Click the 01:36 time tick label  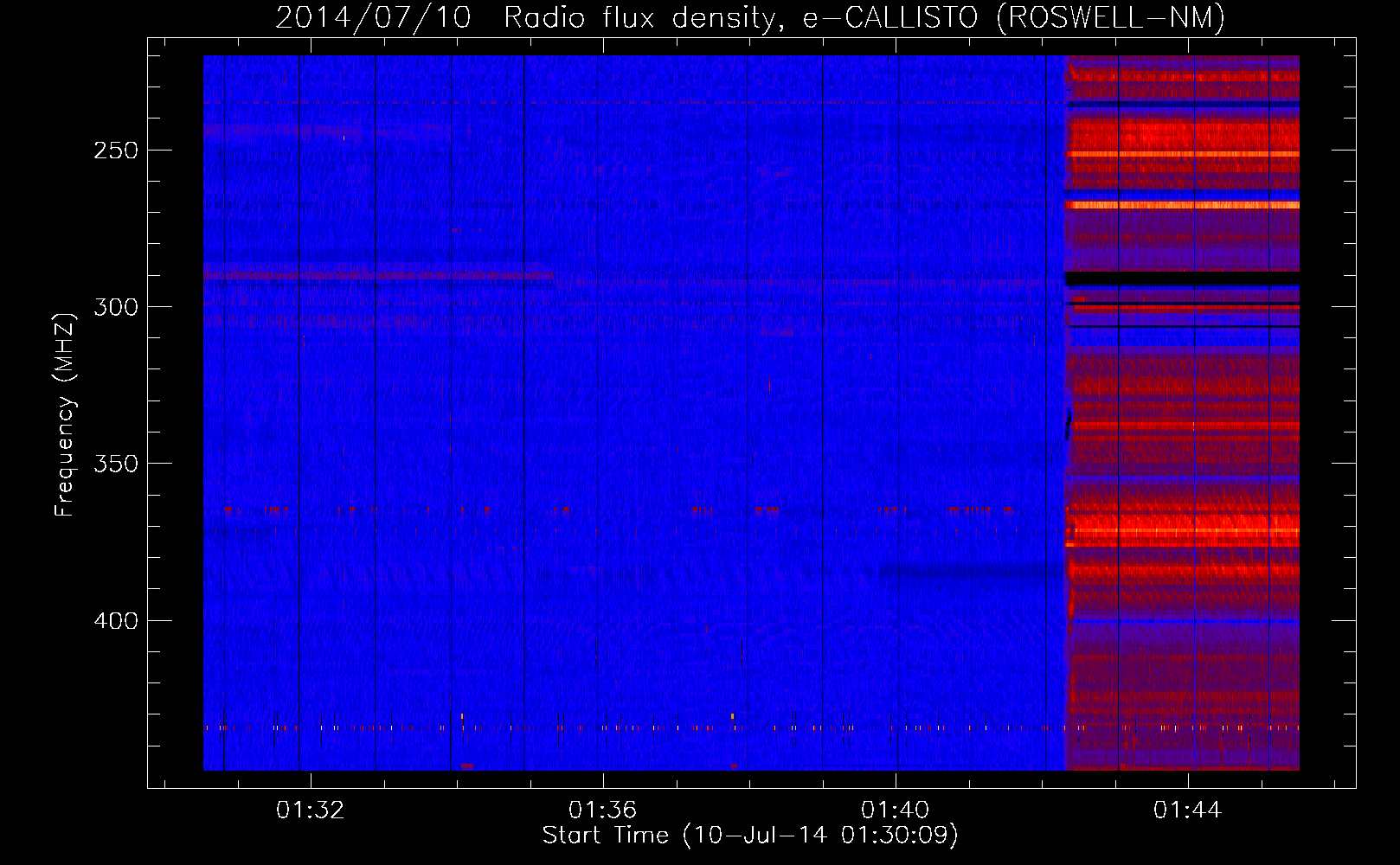click(602, 810)
